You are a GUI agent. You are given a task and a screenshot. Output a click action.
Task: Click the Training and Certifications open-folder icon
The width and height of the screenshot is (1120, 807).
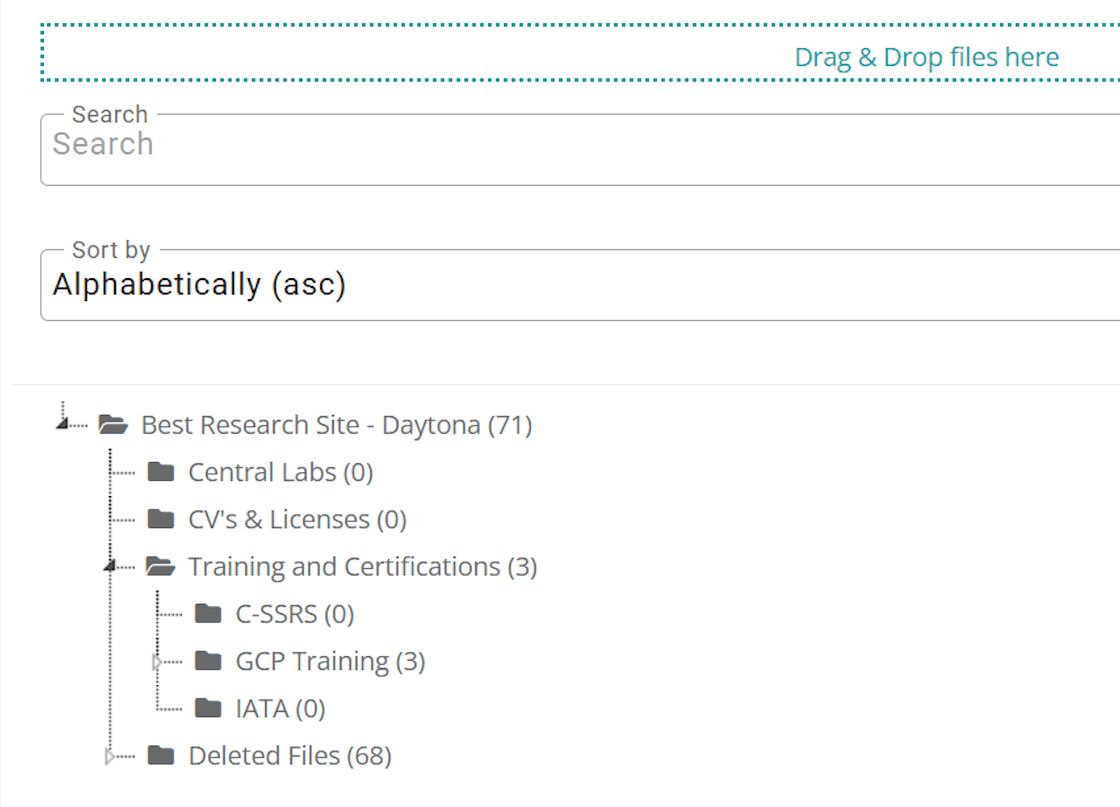click(160, 566)
